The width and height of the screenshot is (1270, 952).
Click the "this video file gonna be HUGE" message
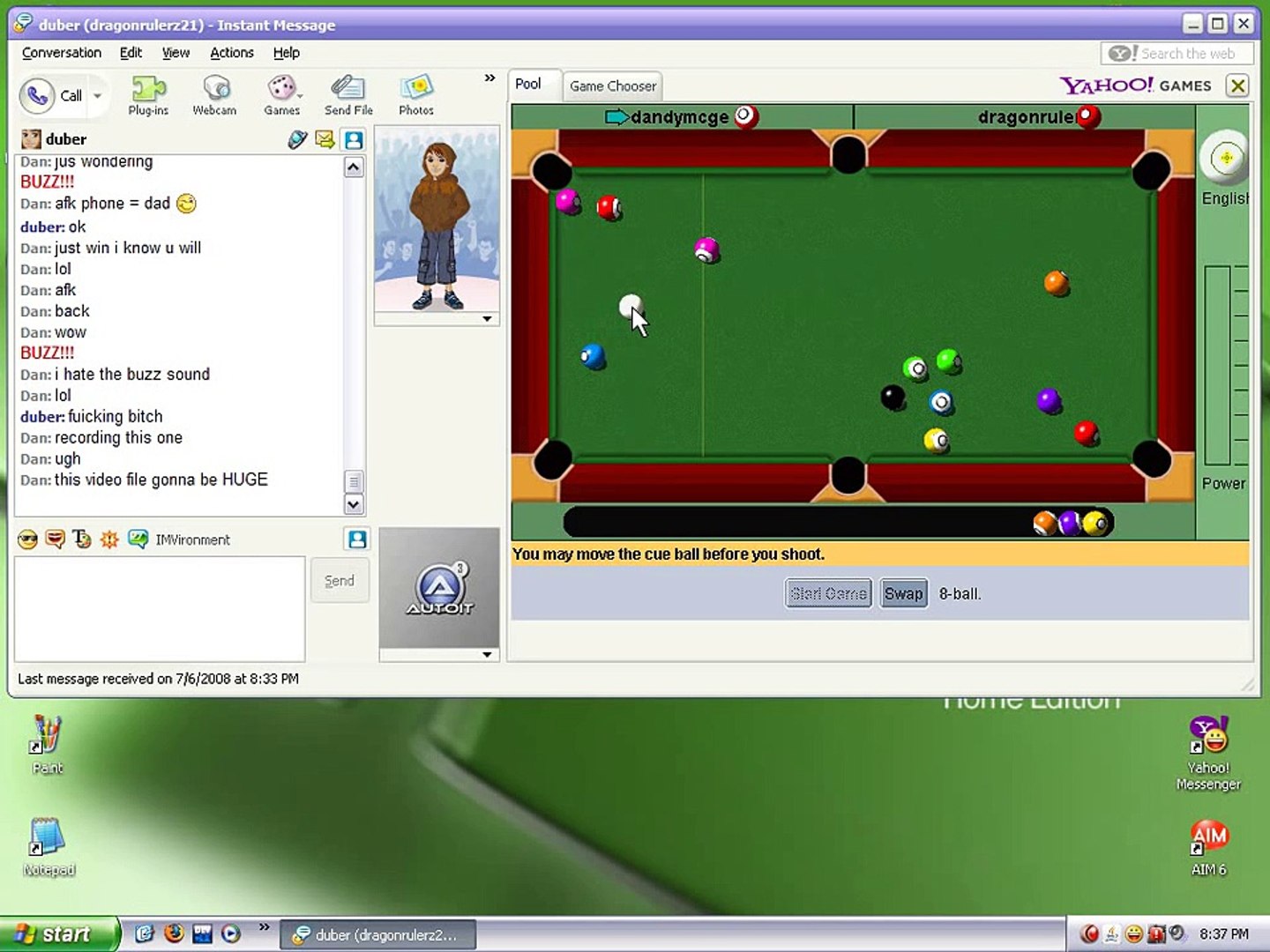pos(161,480)
